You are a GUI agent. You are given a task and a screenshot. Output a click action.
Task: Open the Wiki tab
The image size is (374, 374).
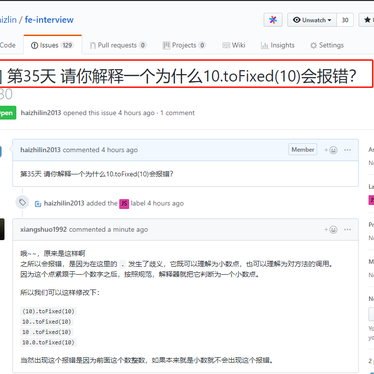(234, 45)
